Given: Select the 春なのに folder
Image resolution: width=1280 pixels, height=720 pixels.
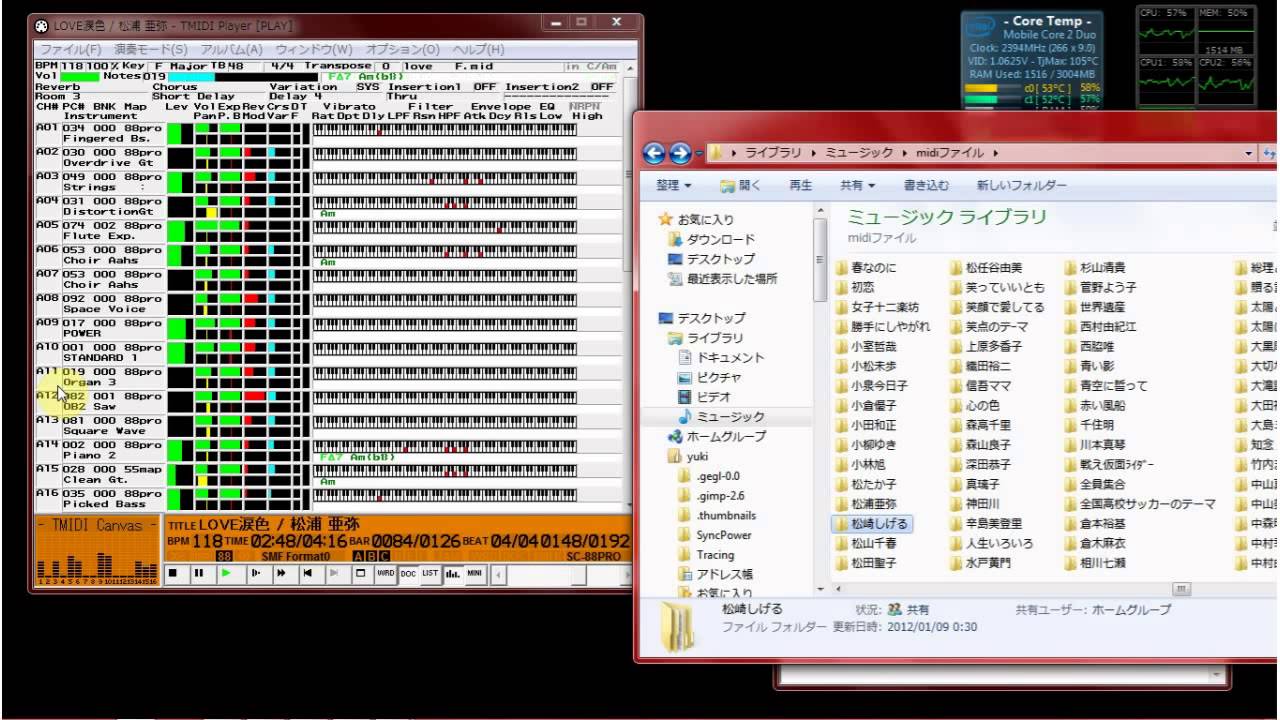Looking at the screenshot, I should pos(866,268).
